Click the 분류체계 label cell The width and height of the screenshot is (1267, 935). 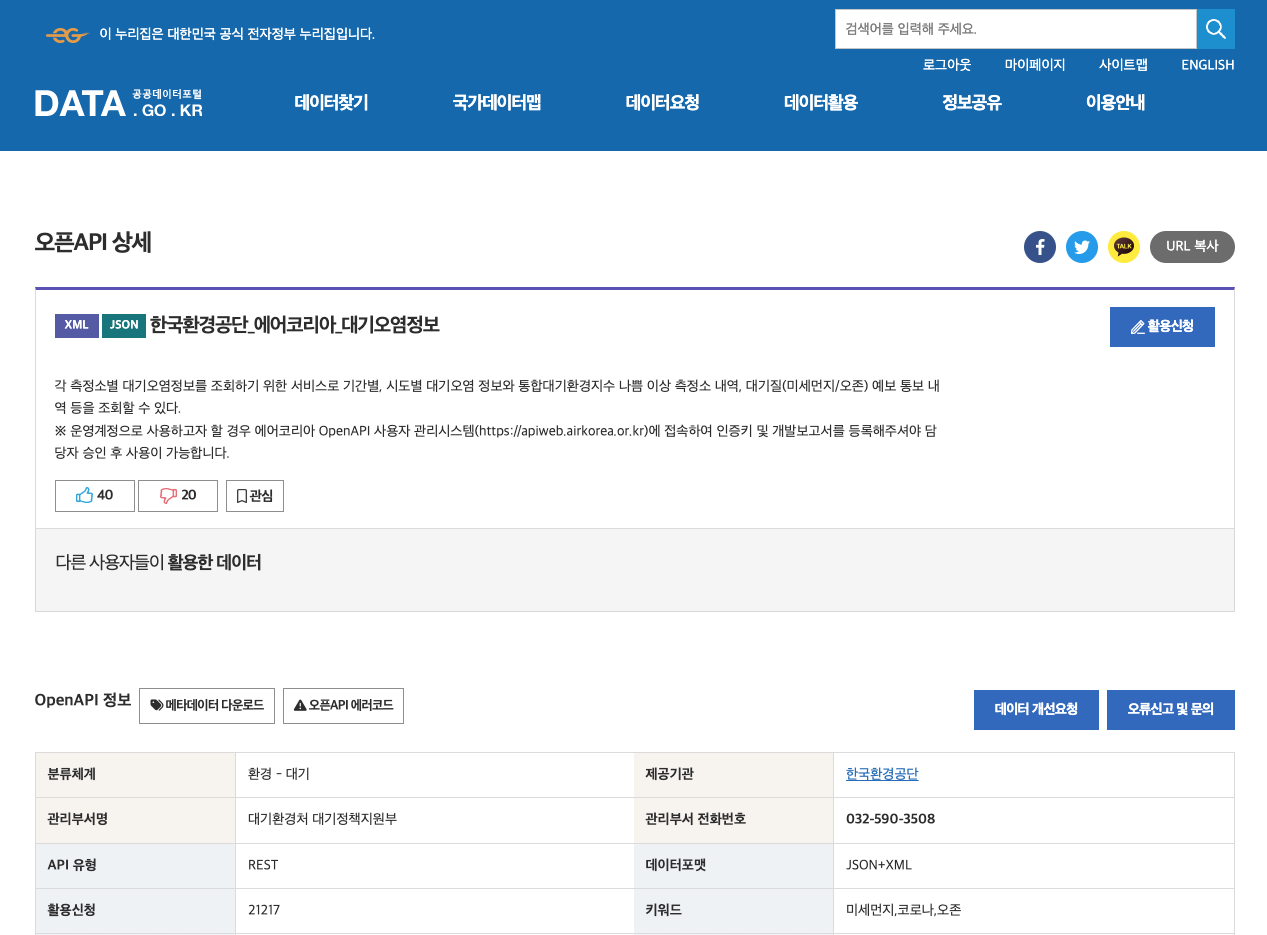(135, 775)
